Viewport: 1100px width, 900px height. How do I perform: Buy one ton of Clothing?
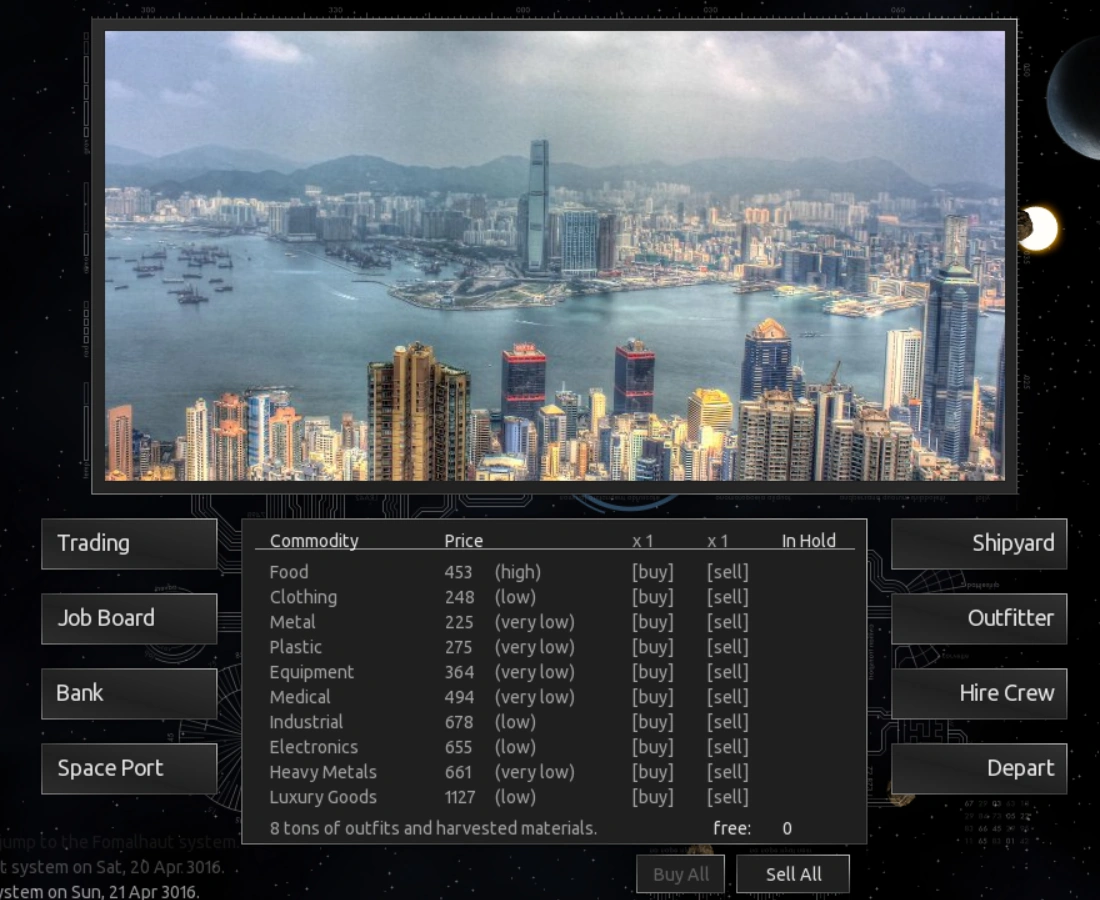pos(652,598)
